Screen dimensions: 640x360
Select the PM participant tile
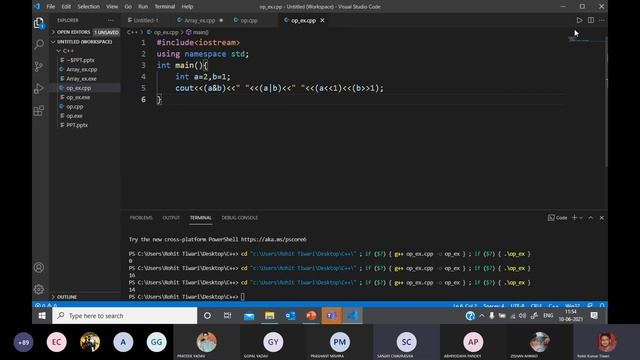coord(340,342)
